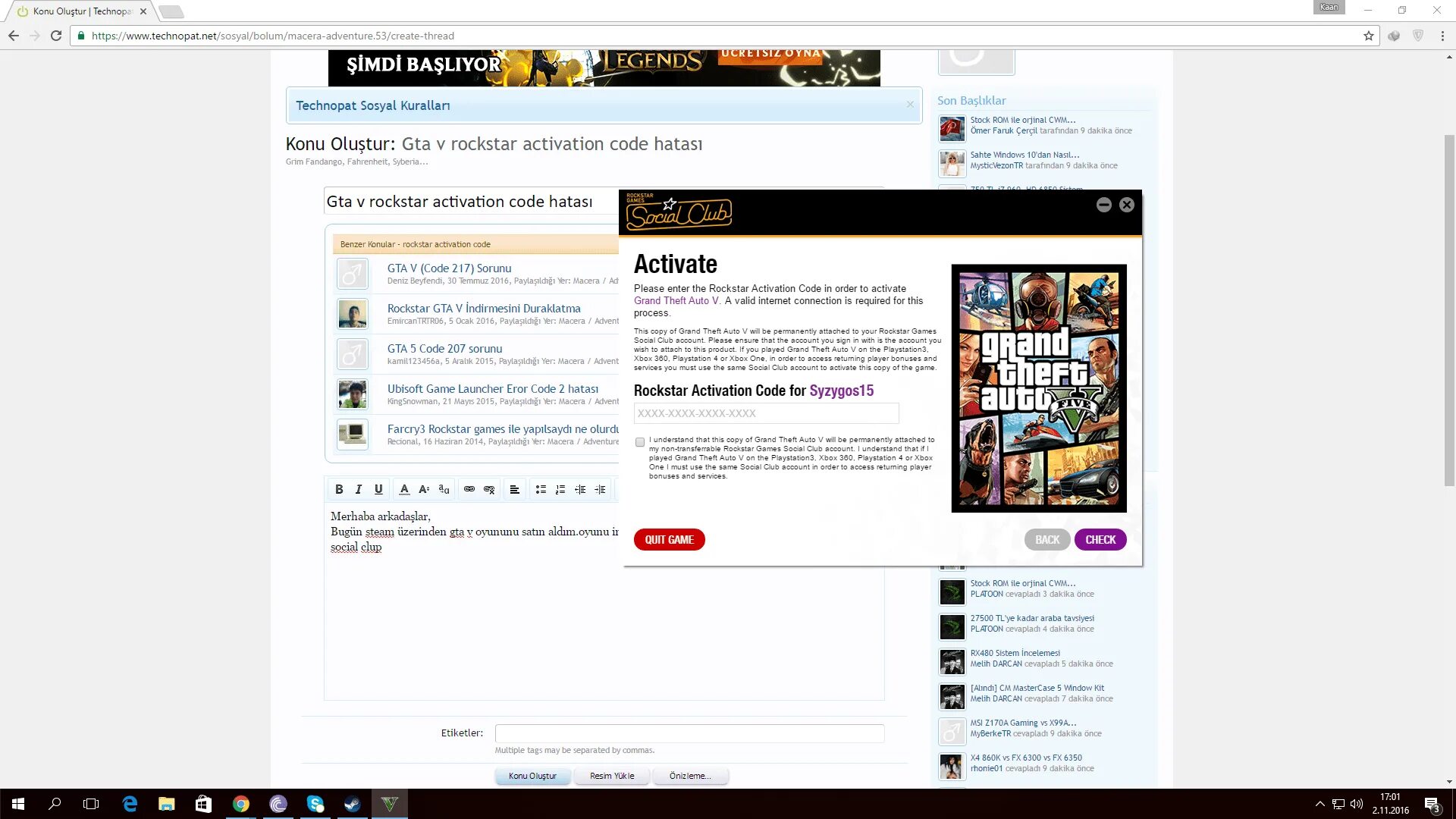Tick the Social Club agreement checkbox
The height and width of the screenshot is (819, 1456).
(x=640, y=442)
